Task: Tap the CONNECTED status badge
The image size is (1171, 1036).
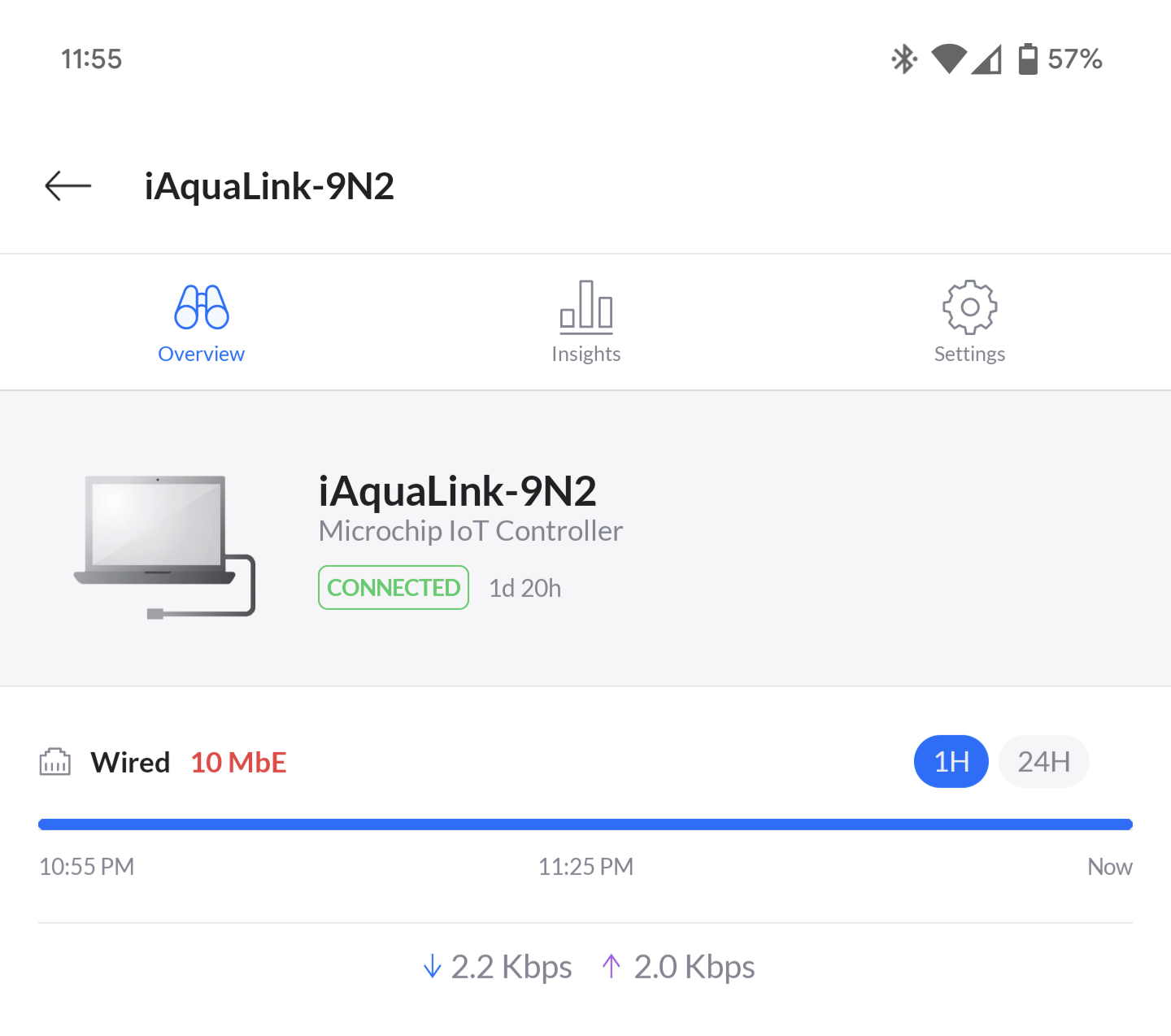Action: coord(394,587)
